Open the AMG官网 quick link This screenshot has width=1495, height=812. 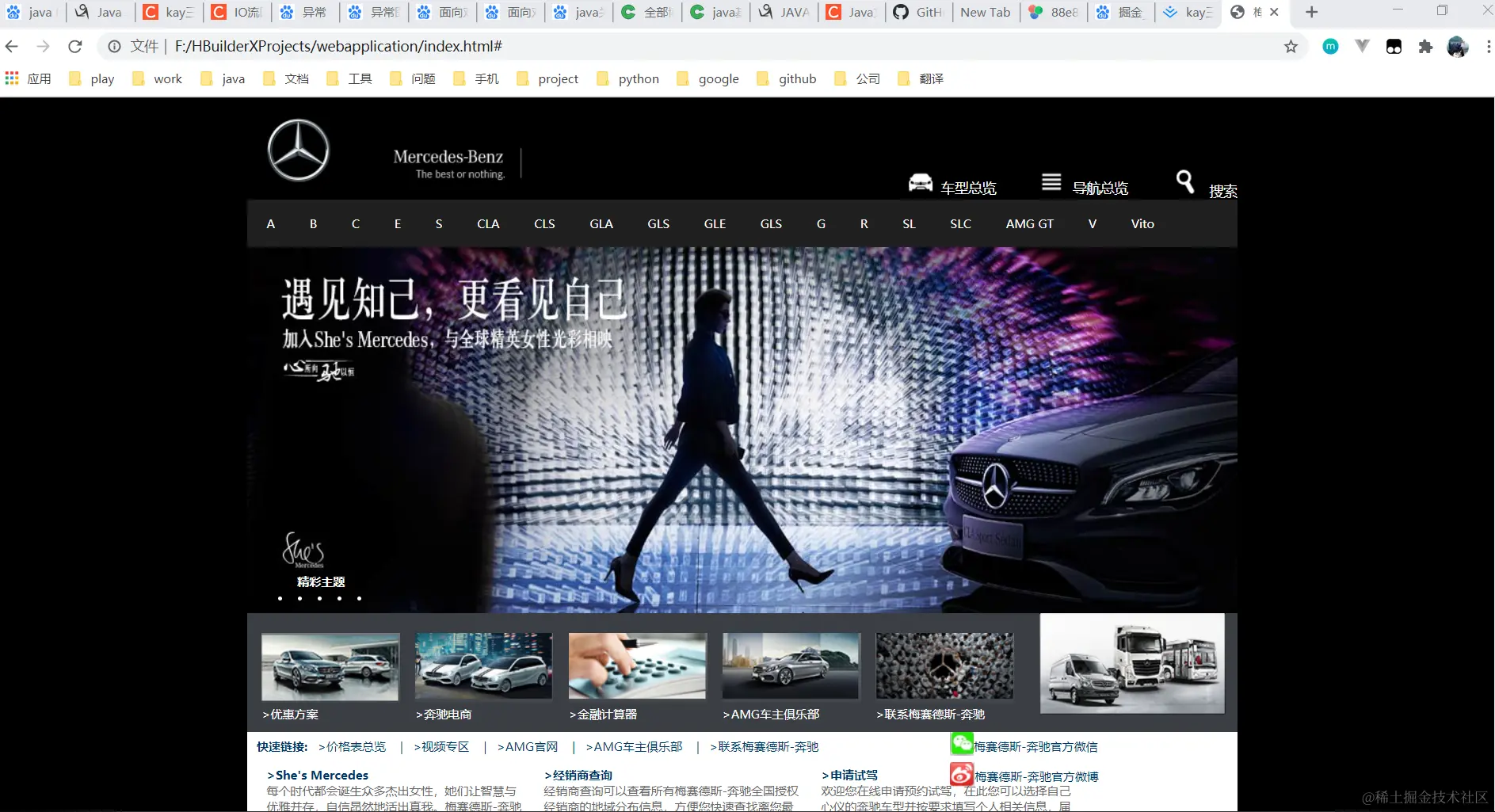(x=528, y=747)
